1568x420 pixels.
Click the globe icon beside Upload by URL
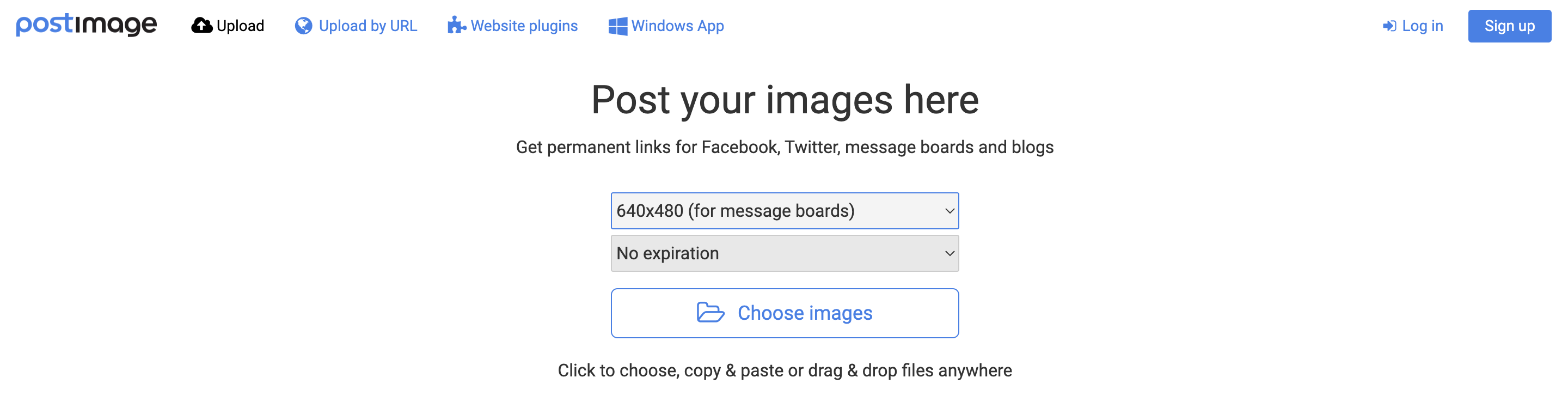point(303,26)
